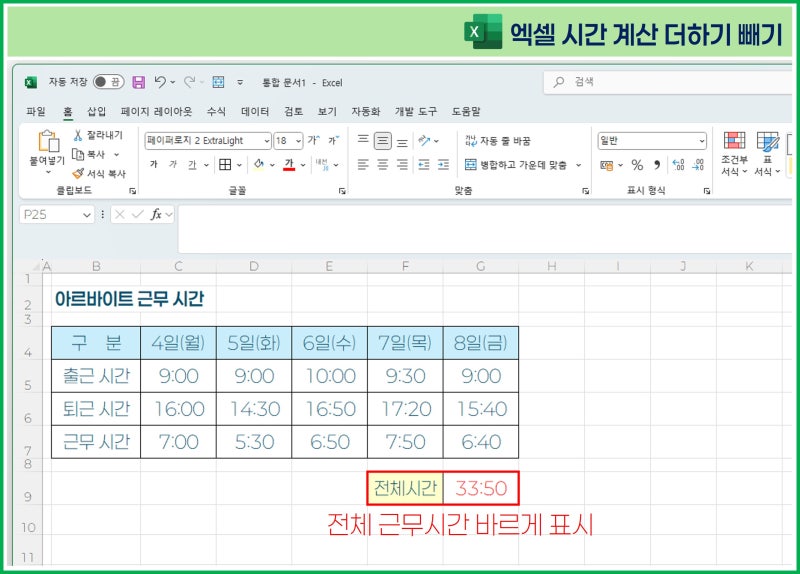Viewport: 800px width, 574px height.
Task: Click 병합하고 가운데 맞춤 button
Action: pyautogui.click(x=516, y=165)
